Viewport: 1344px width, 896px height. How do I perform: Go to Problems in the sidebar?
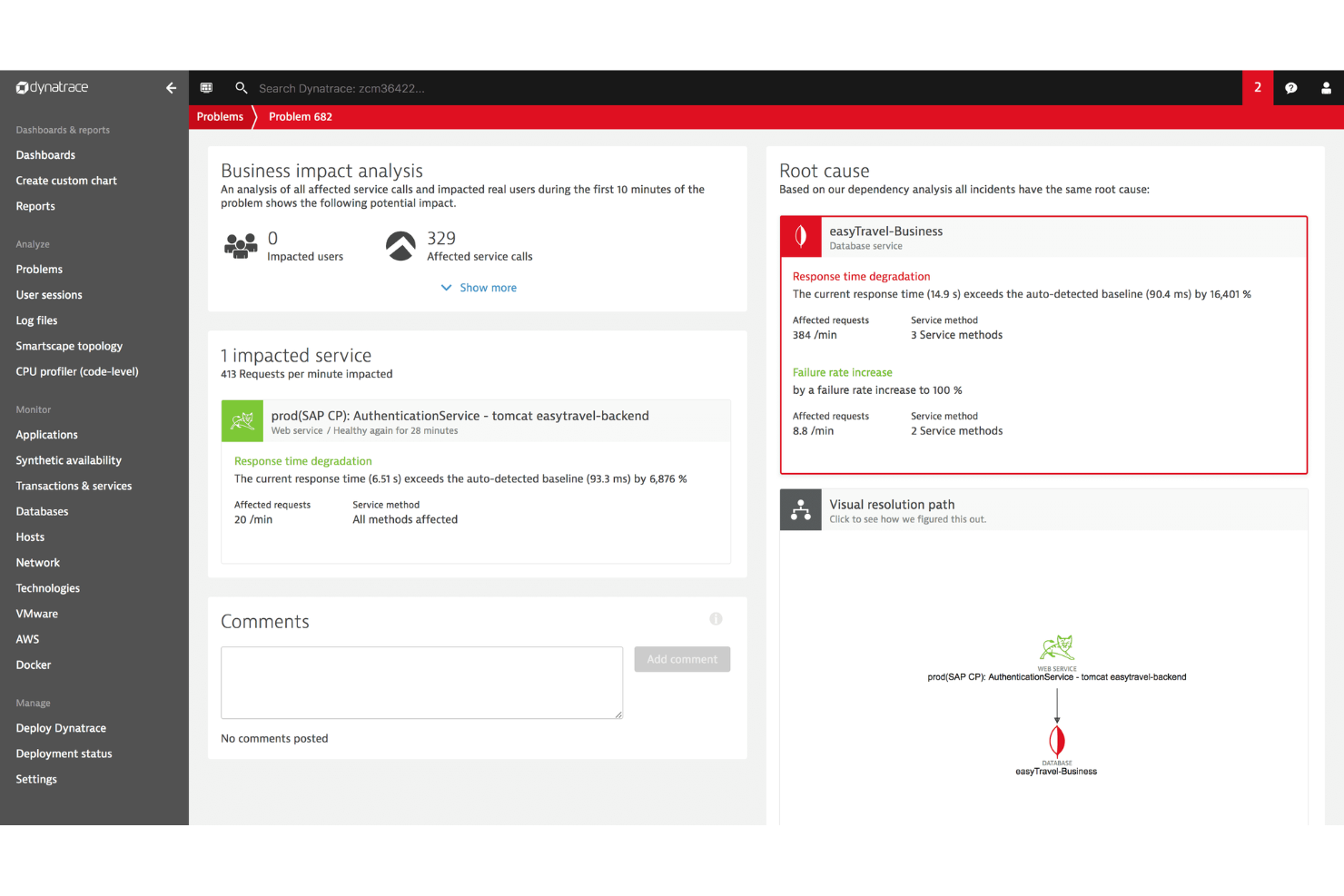pos(39,270)
